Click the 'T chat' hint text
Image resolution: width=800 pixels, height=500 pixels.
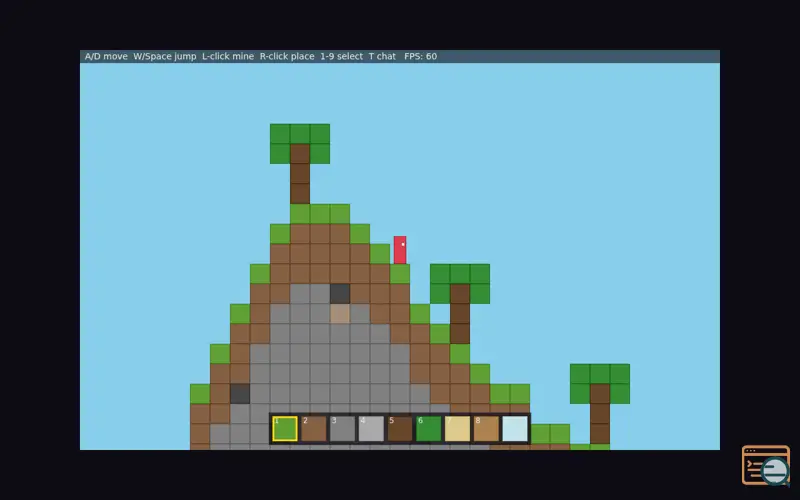coord(382,56)
